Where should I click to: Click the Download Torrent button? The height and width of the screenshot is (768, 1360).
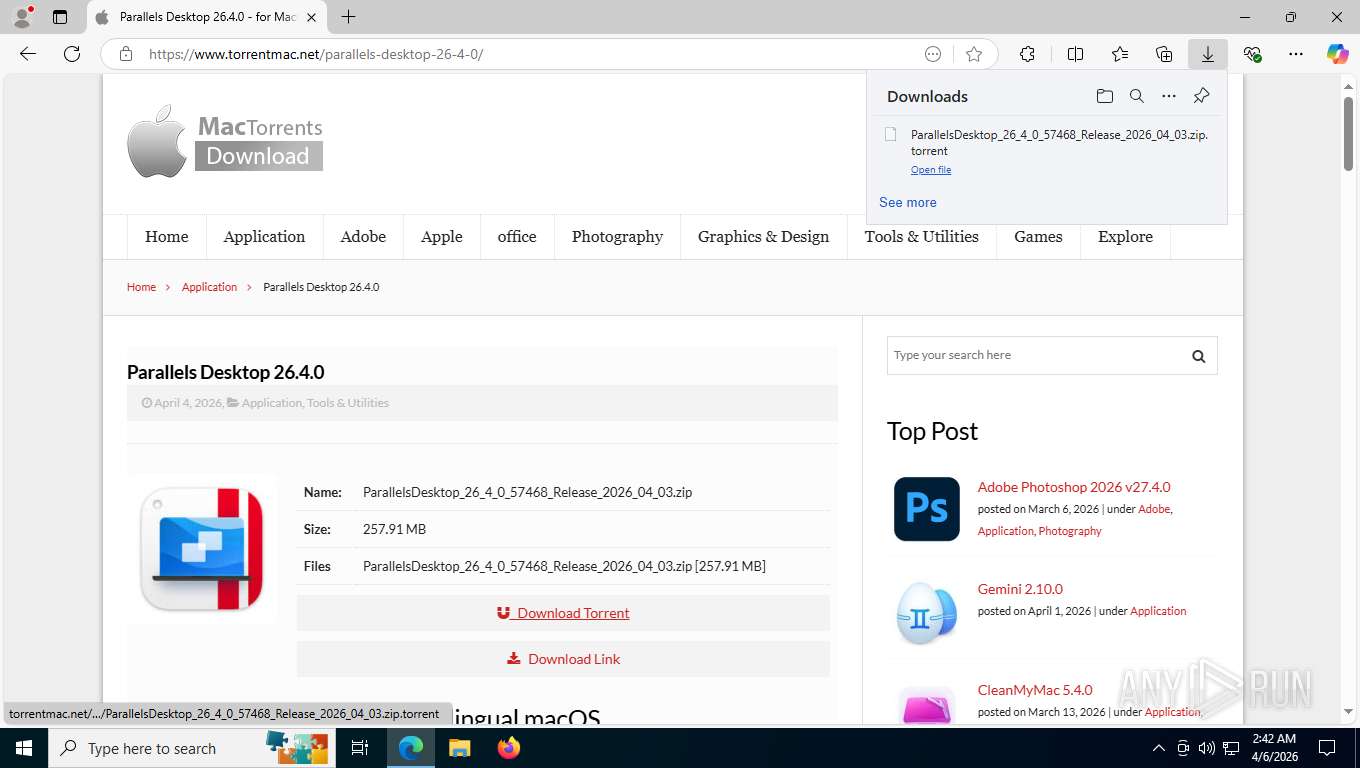(563, 613)
